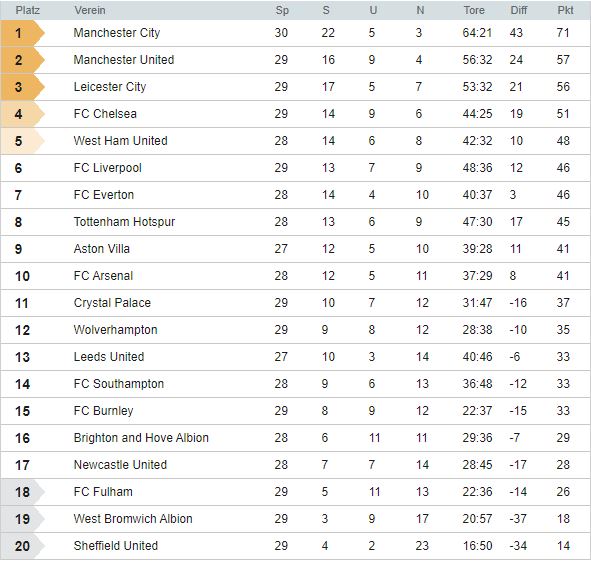
Task: Click the Diff column header
Action: click(519, 10)
